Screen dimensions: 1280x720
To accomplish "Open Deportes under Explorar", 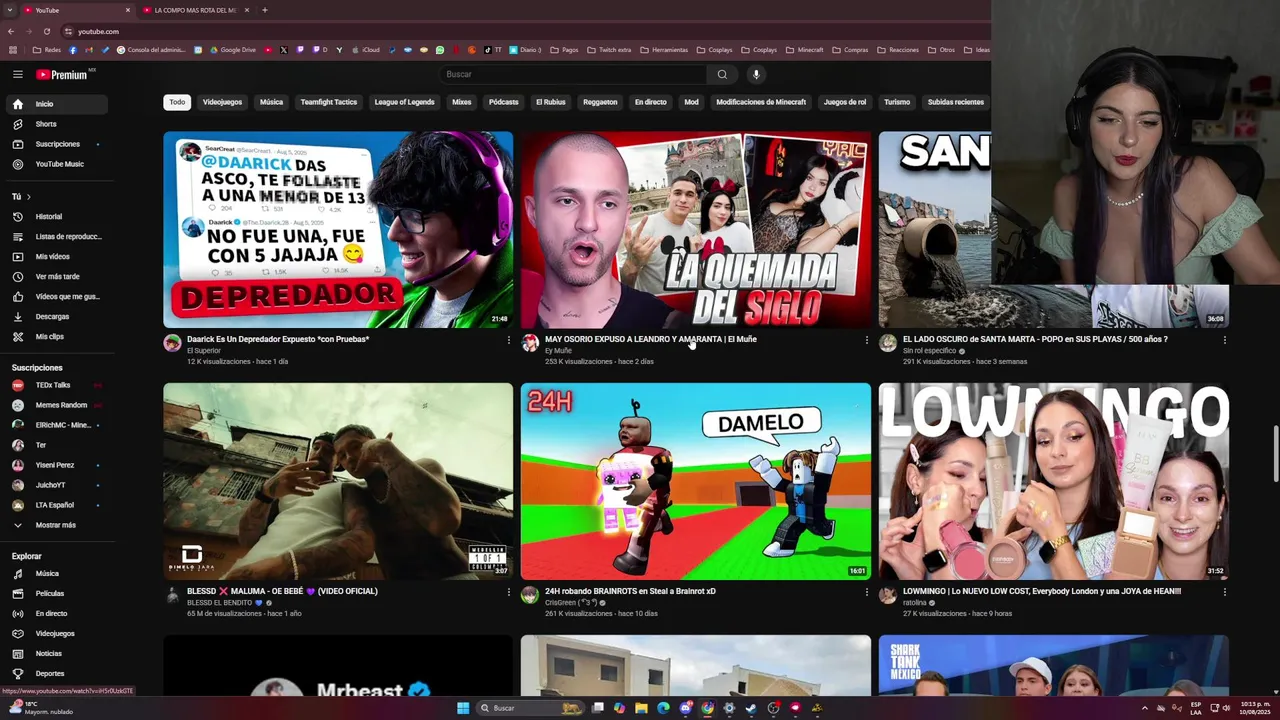I will click(56, 674).
